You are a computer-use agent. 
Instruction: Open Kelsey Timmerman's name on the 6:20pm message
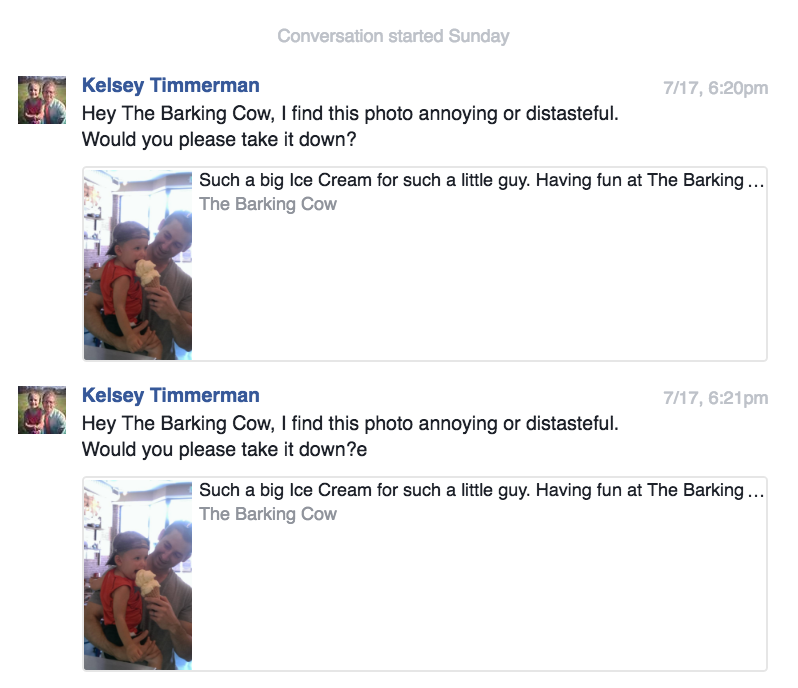click(170, 85)
